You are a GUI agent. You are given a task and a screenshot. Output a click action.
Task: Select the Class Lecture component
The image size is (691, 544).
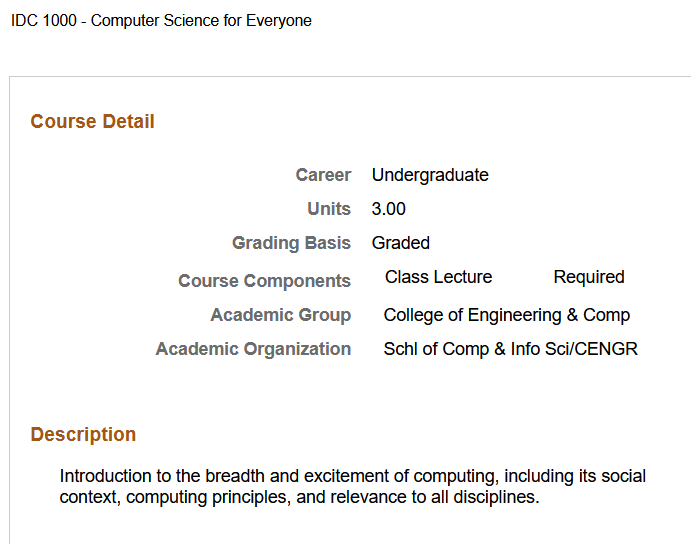pyautogui.click(x=438, y=277)
